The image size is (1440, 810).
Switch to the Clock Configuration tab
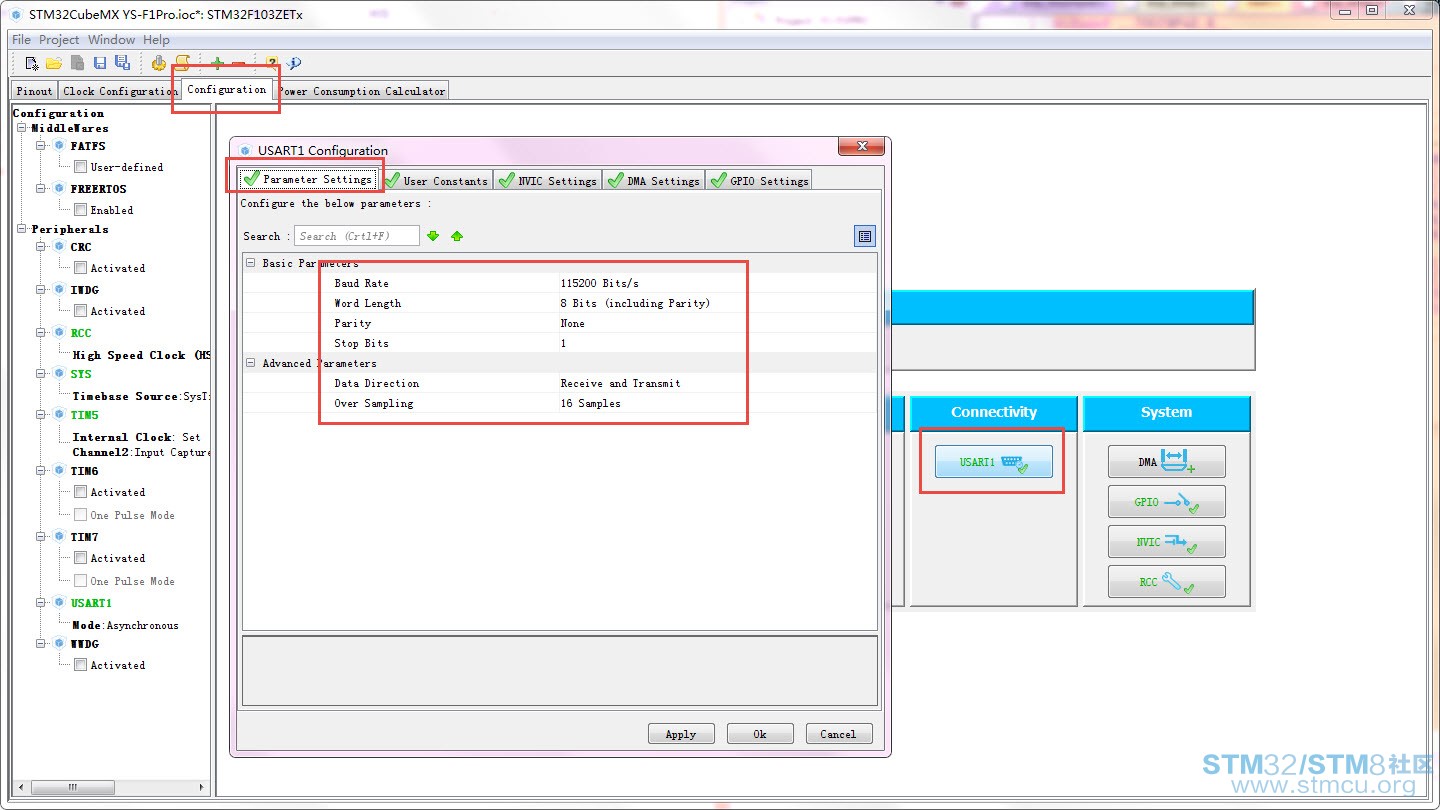click(x=120, y=91)
